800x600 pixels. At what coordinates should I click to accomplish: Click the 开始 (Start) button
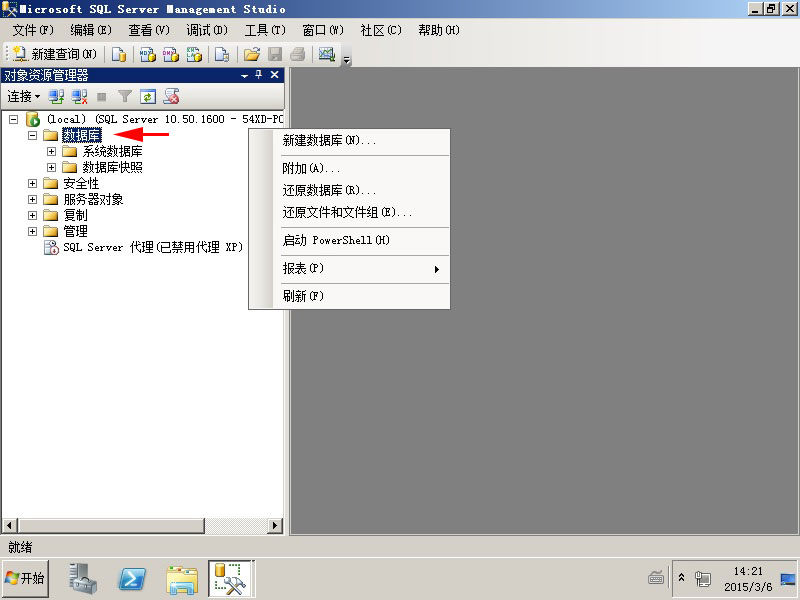click(27, 578)
